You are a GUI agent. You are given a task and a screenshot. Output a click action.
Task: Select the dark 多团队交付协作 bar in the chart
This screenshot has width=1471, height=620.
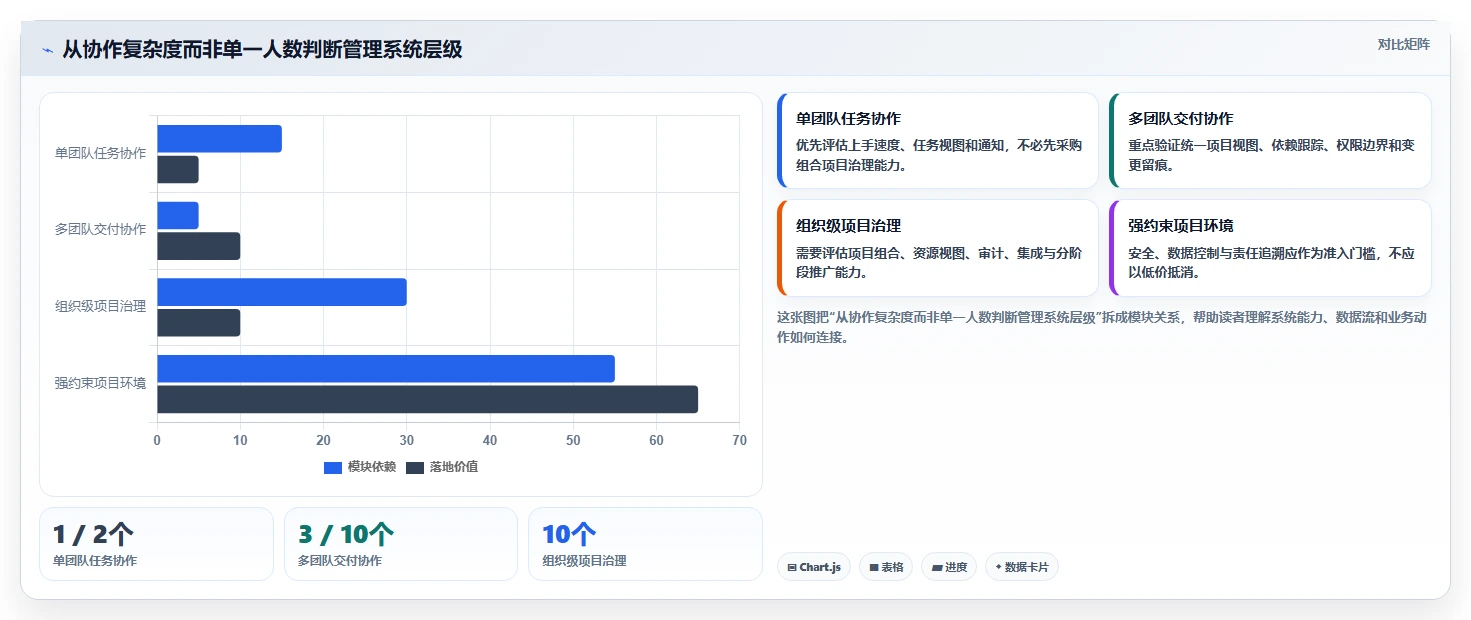(198, 246)
